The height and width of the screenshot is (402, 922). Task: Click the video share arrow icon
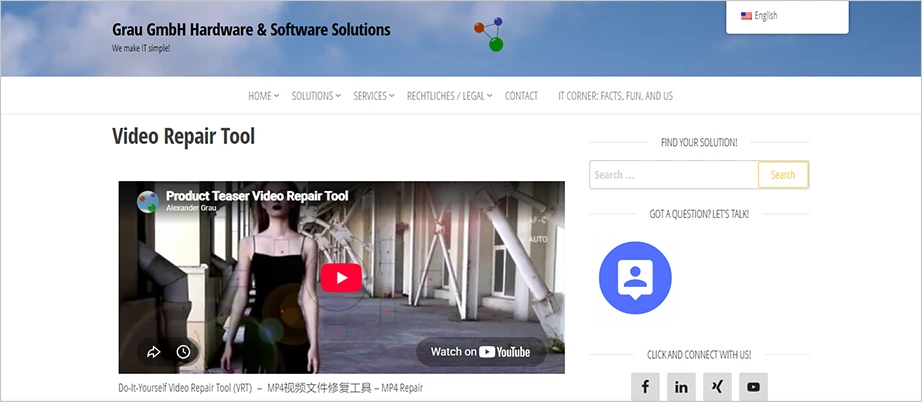tap(153, 352)
